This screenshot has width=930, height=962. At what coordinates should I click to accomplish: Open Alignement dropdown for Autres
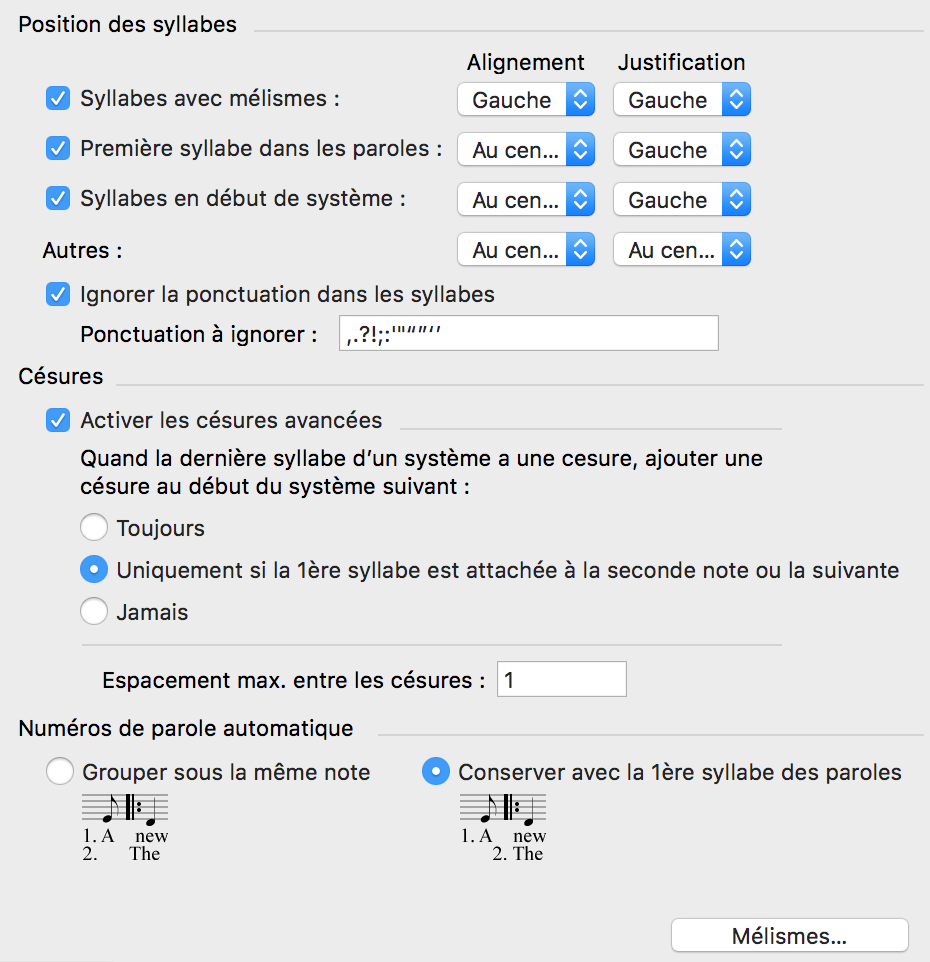(526, 250)
